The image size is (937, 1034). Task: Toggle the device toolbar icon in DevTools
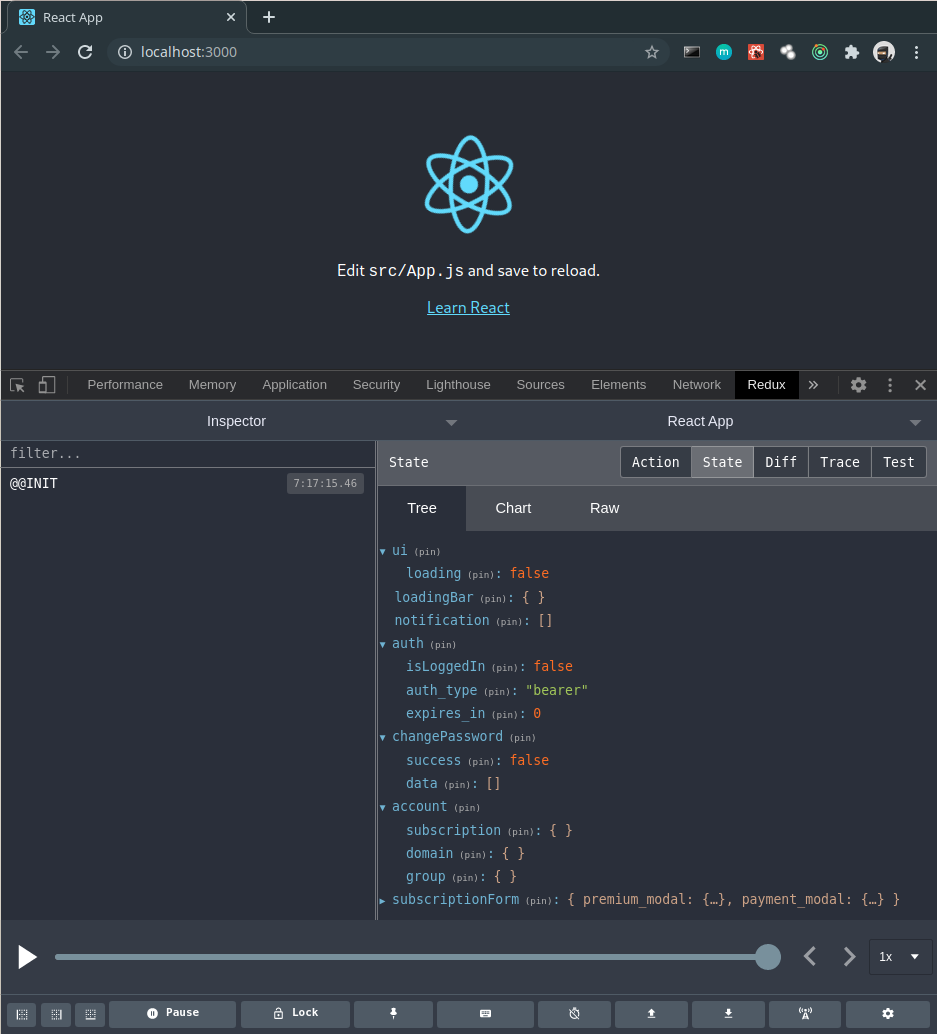(47, 385)
